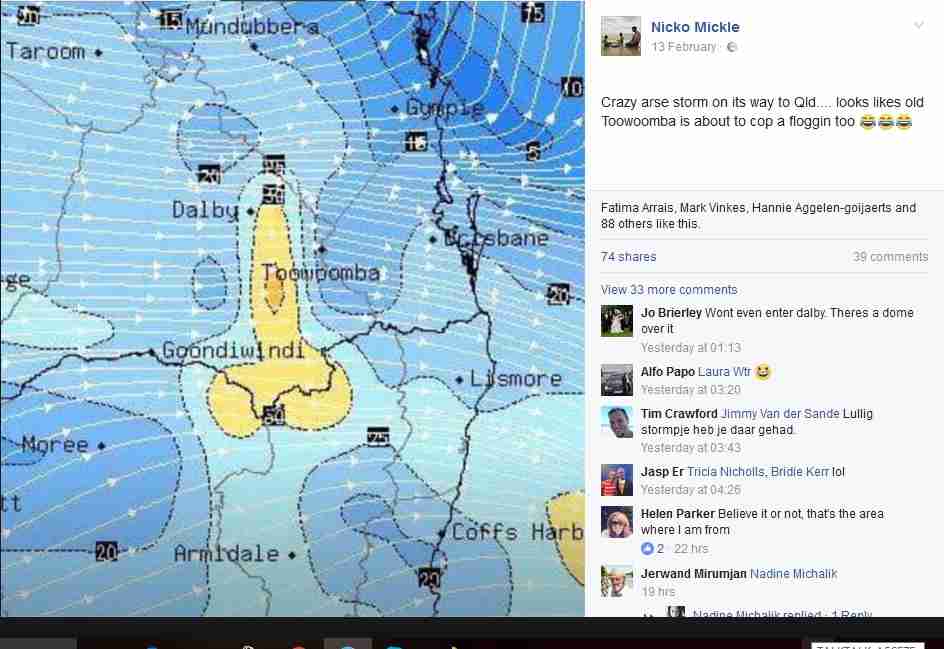Expand View 33 more comments
Screen dimensions: 944x649
(669, 290)
